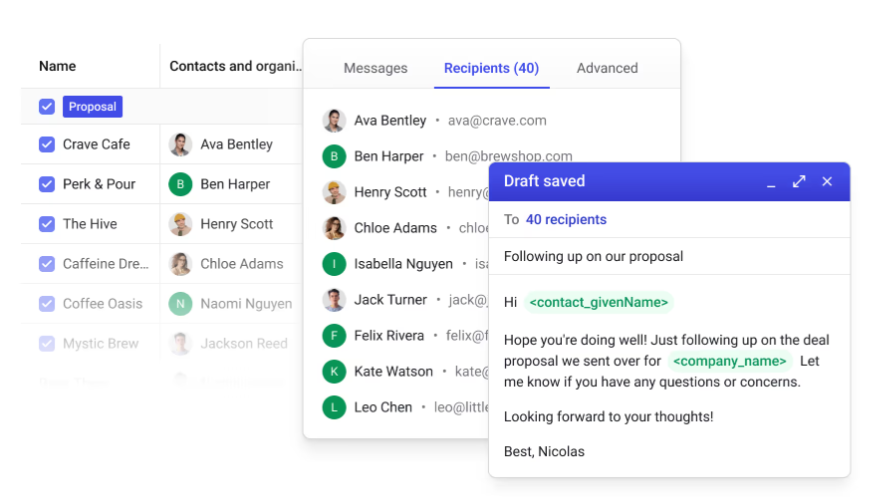Uncheck The Hive checkbox
888x502 pixels.
(47, 224)
